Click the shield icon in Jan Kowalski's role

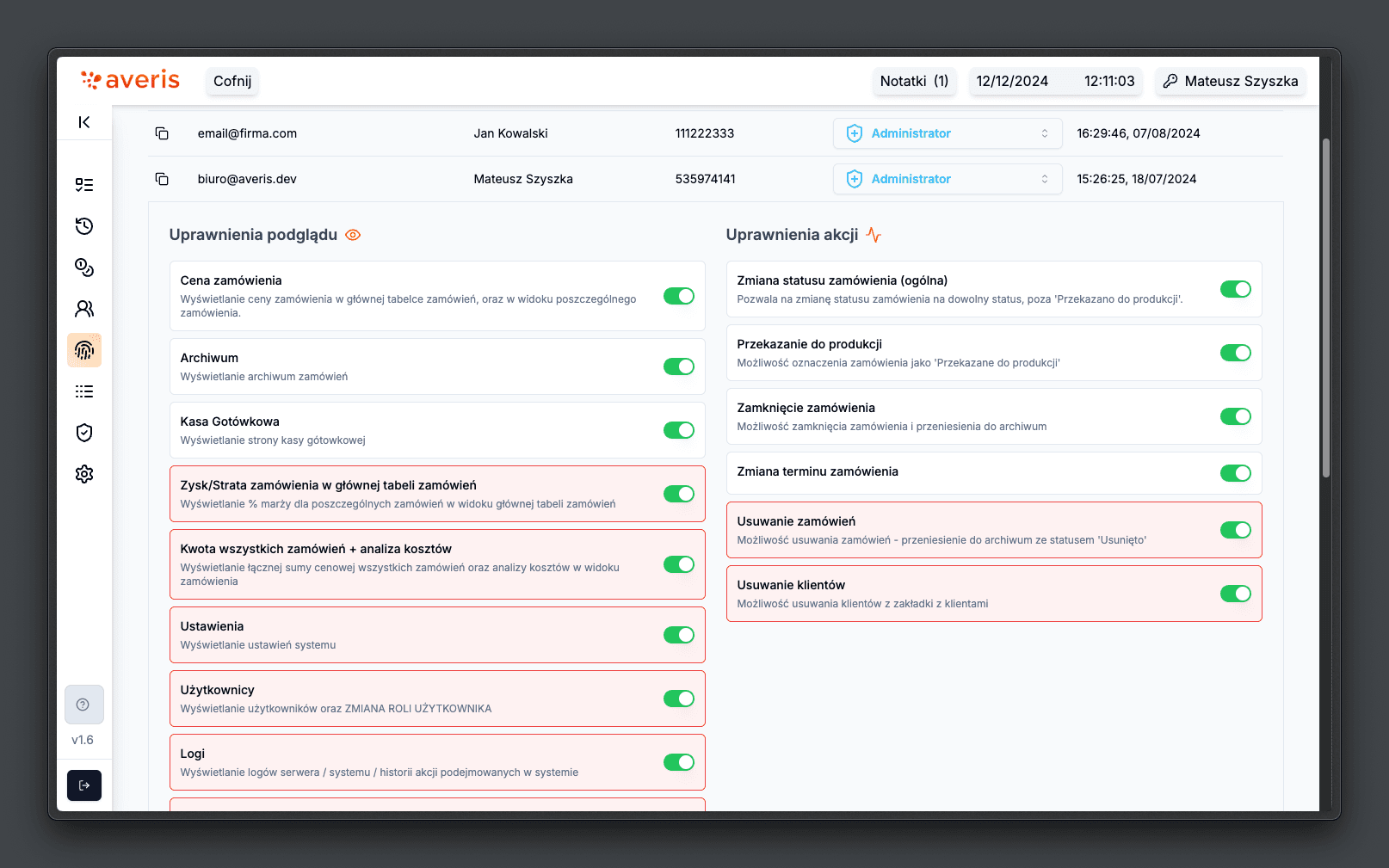coord(855,133)
